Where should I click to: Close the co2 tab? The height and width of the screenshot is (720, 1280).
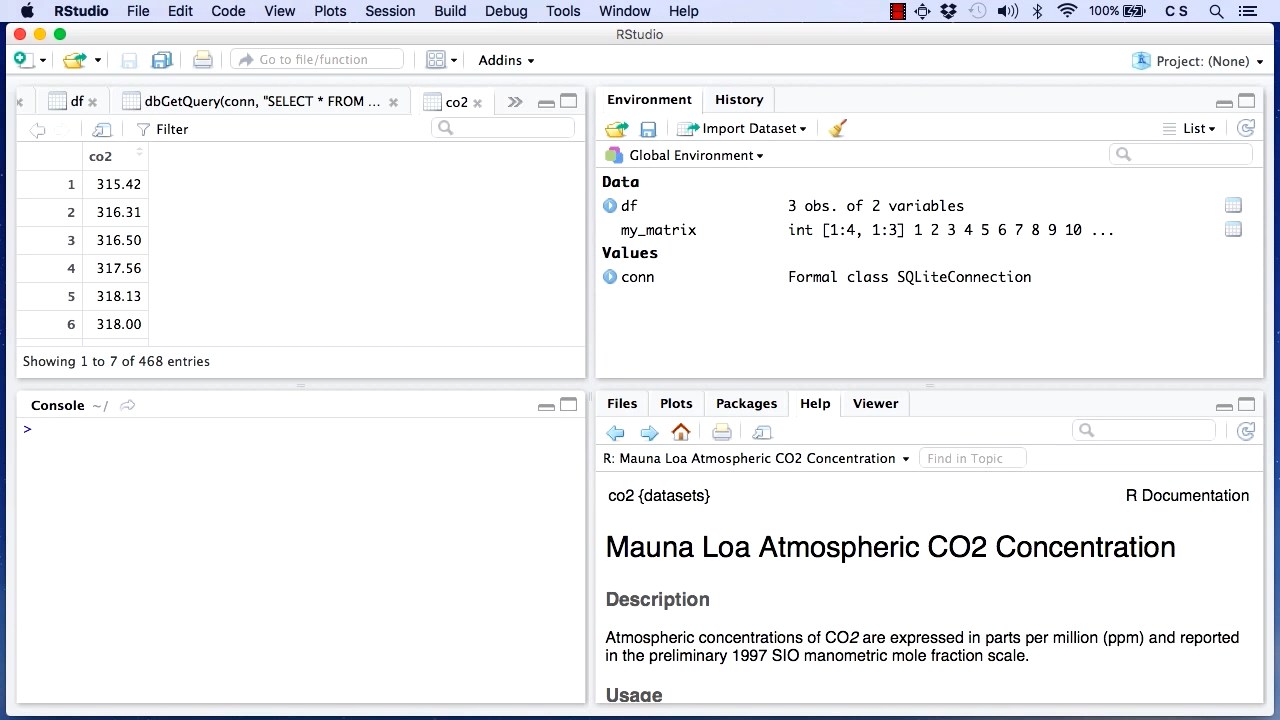click(477, 103)
